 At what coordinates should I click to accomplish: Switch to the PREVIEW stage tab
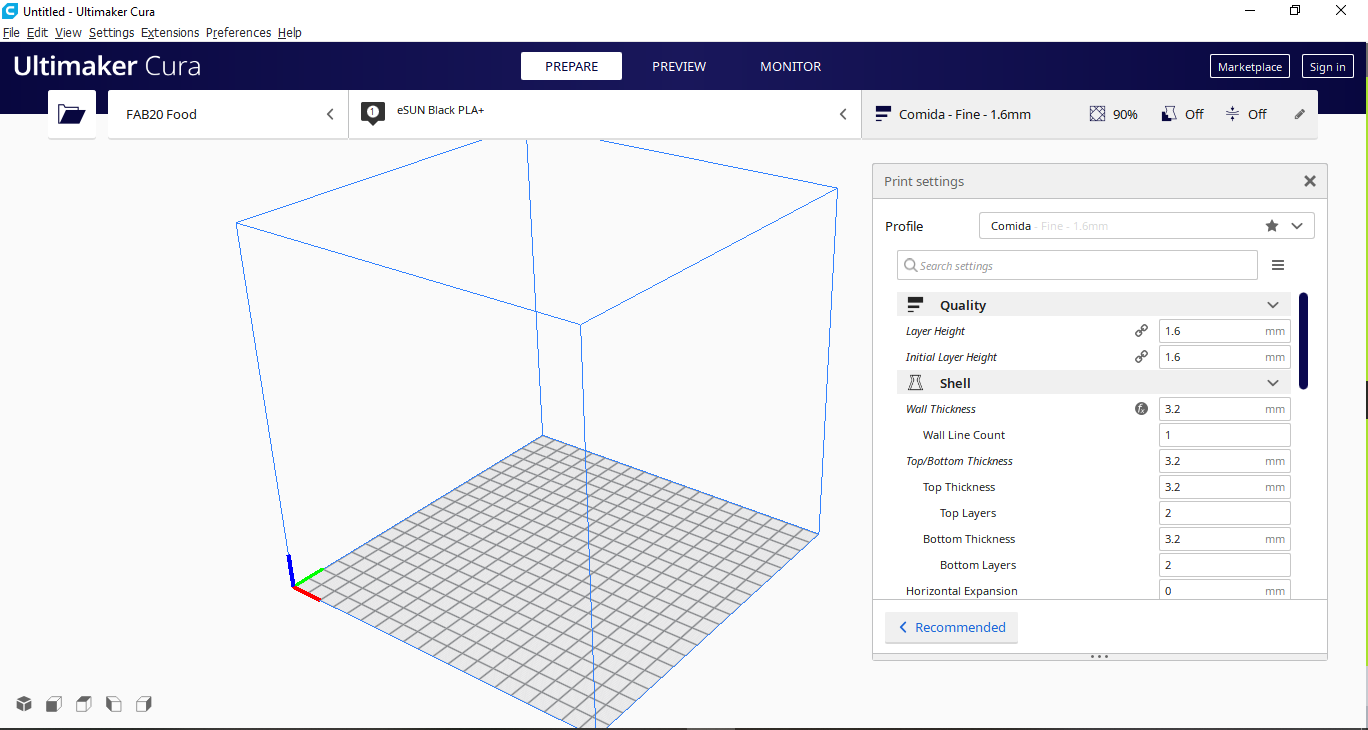[679, 66]
